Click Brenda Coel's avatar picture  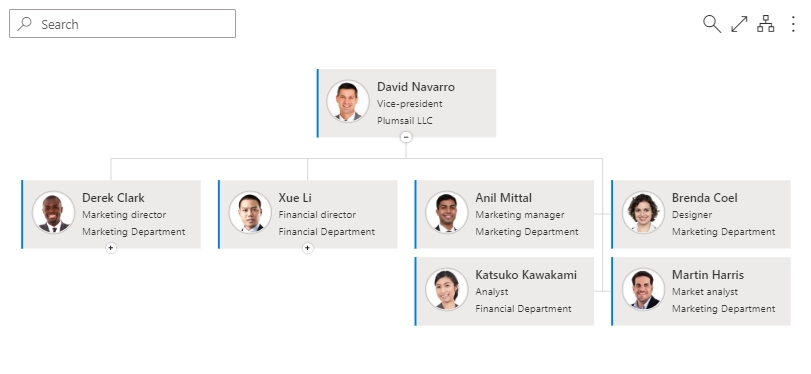click(x=643, y=213)
